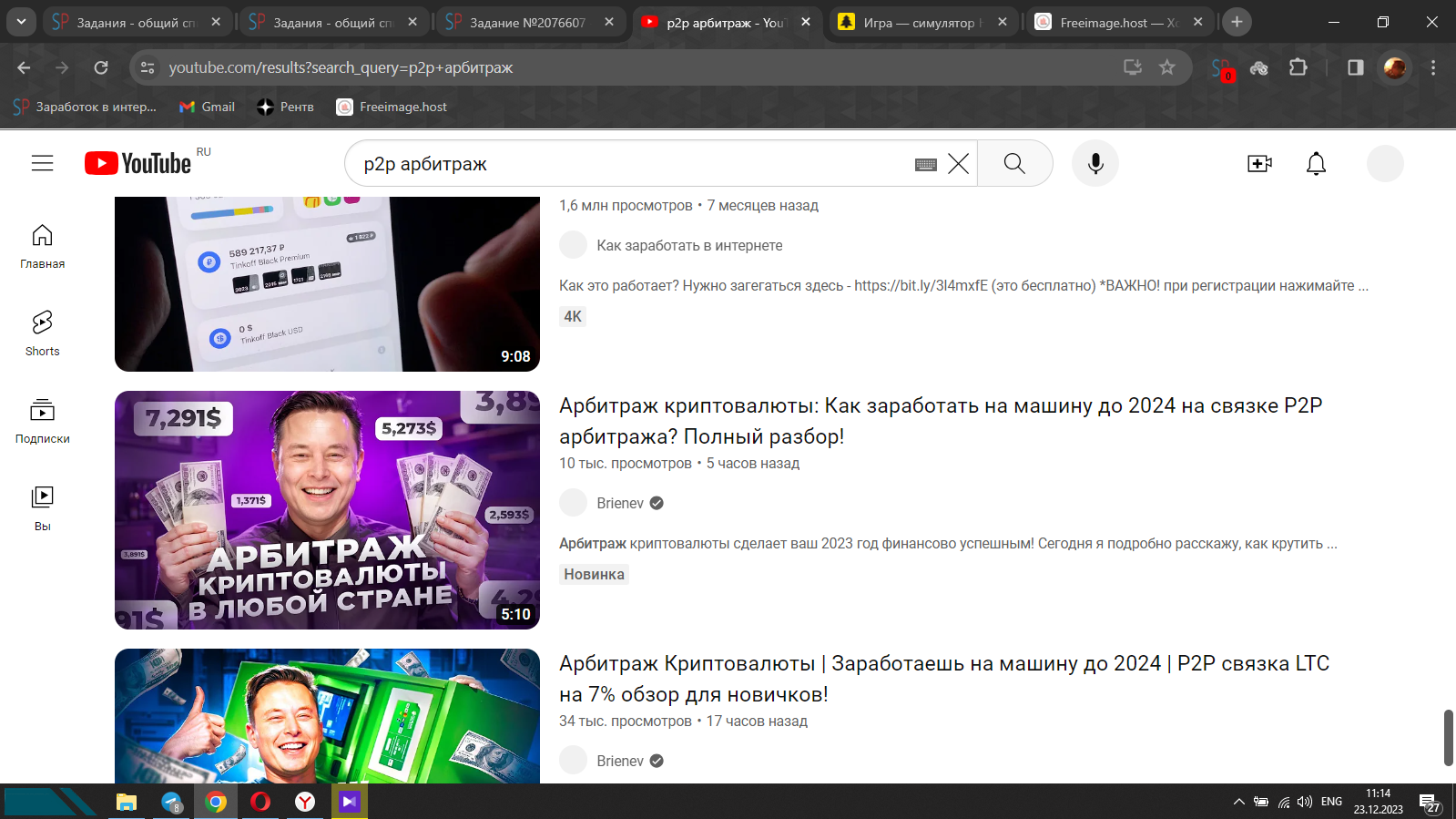Open the Рентв bookmark
Viewport: 1456px width, 819px height.
coord(286,107)
